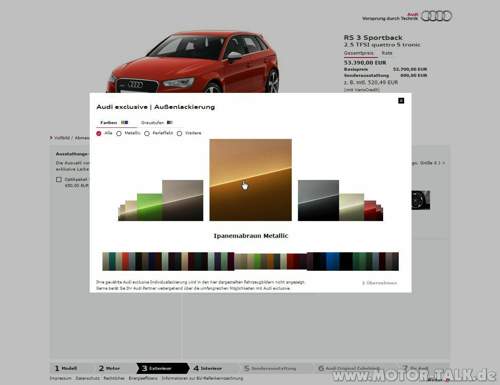Choose the bright green paint swatch
This screenshot has width=500, height=385.
tap(149, 207)
